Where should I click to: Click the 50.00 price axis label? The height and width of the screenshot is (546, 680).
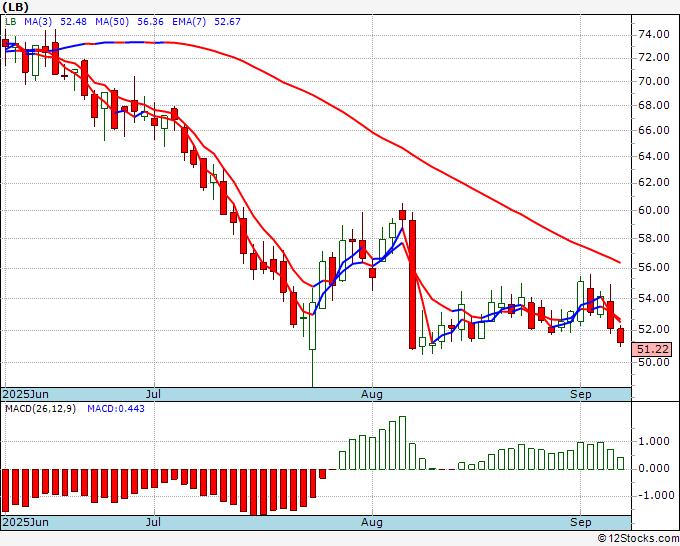[x=654, y=362]
